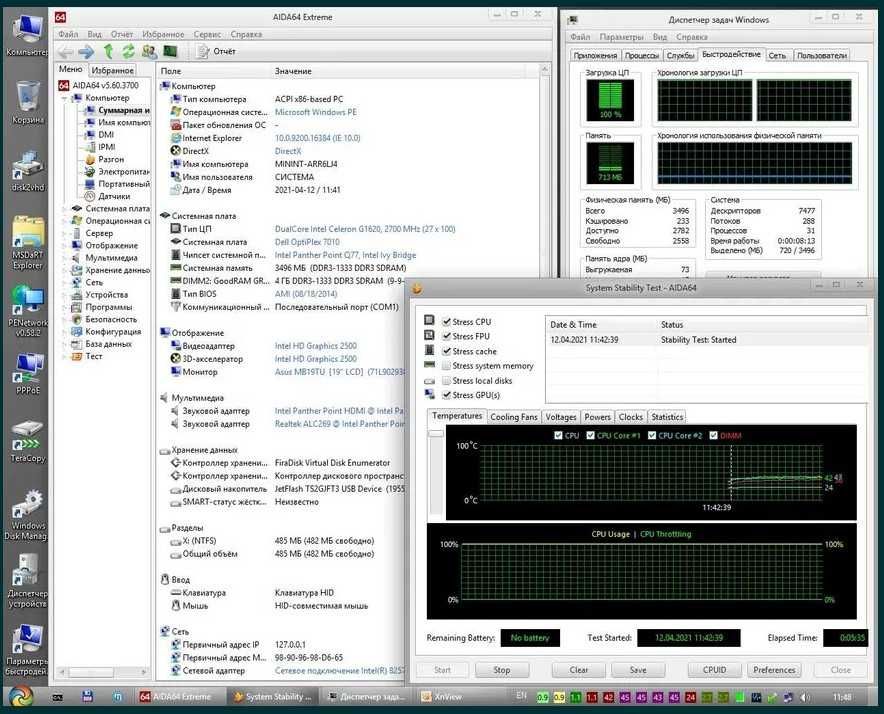Click the Save button in Stability Test
This screenshot has width=884, height=714.
tap(638, 670)
